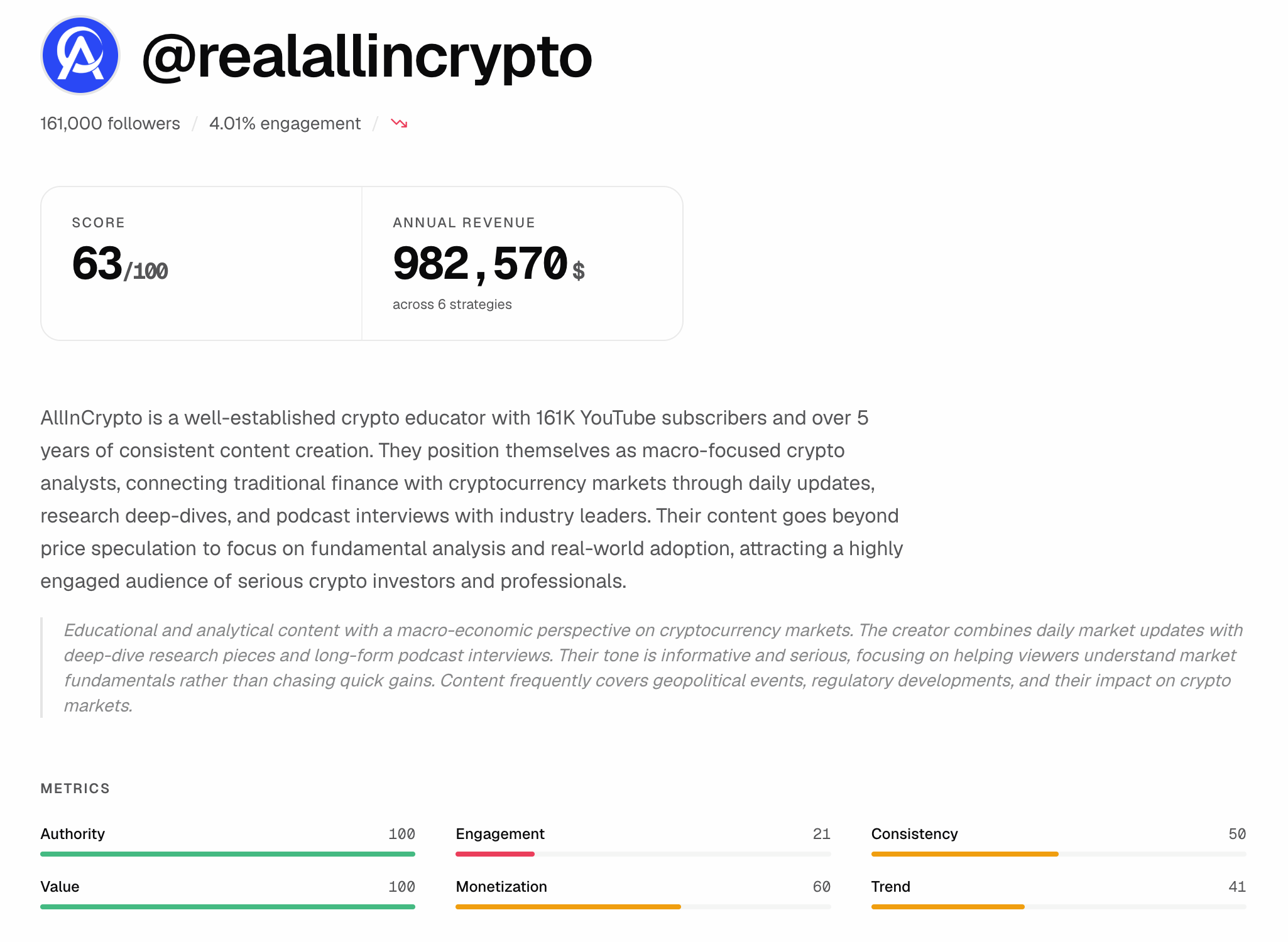Viewport: 1288px width, 942px height.
Task: Click the Metrics section heading
Action: pyautogui.click(x=75, y=789)
